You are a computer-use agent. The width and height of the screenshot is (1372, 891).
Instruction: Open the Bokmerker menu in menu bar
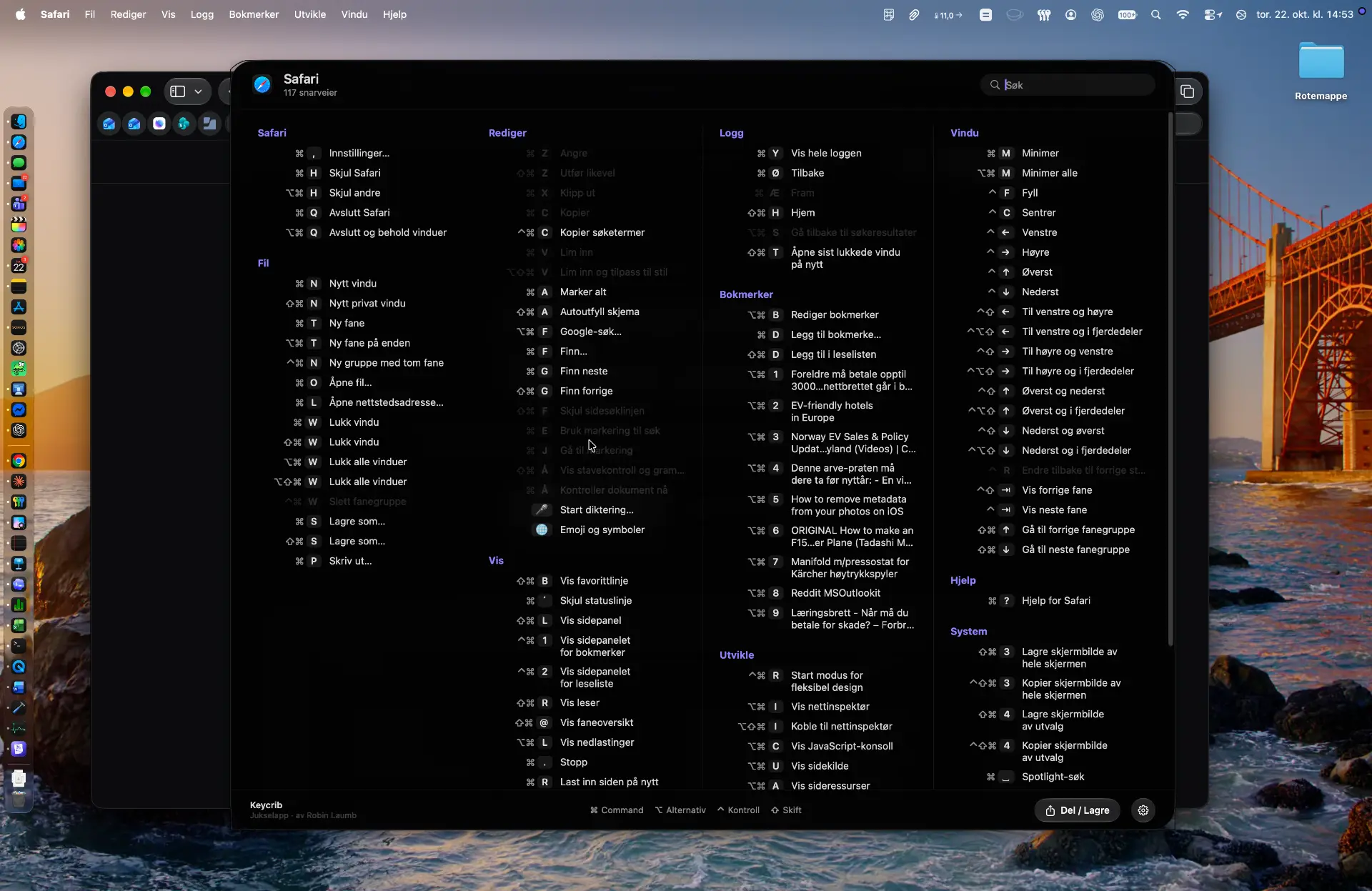coord(254,14)
